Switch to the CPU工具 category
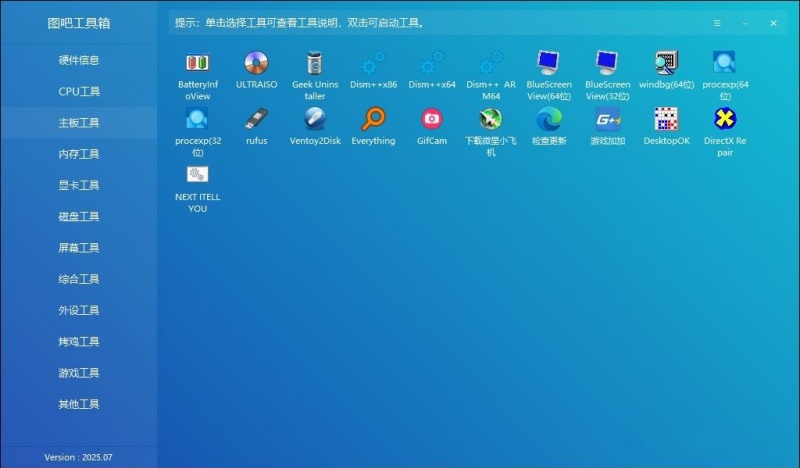800x468 pixels. coord(79,91)
